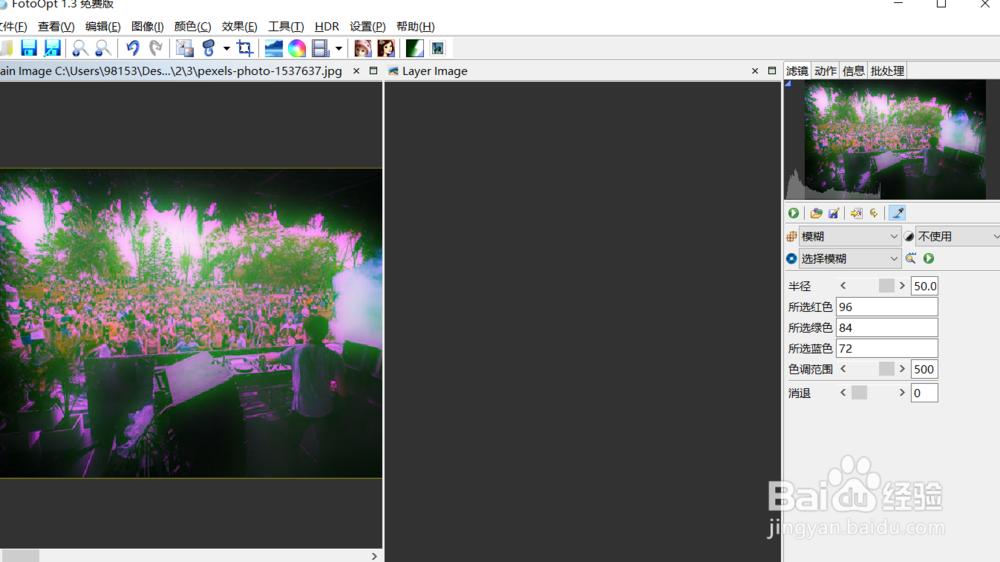Click the preview magnifier icon beside 选择模糊
The height and width of the screenshot is (562, 1000).
[911, 258]
